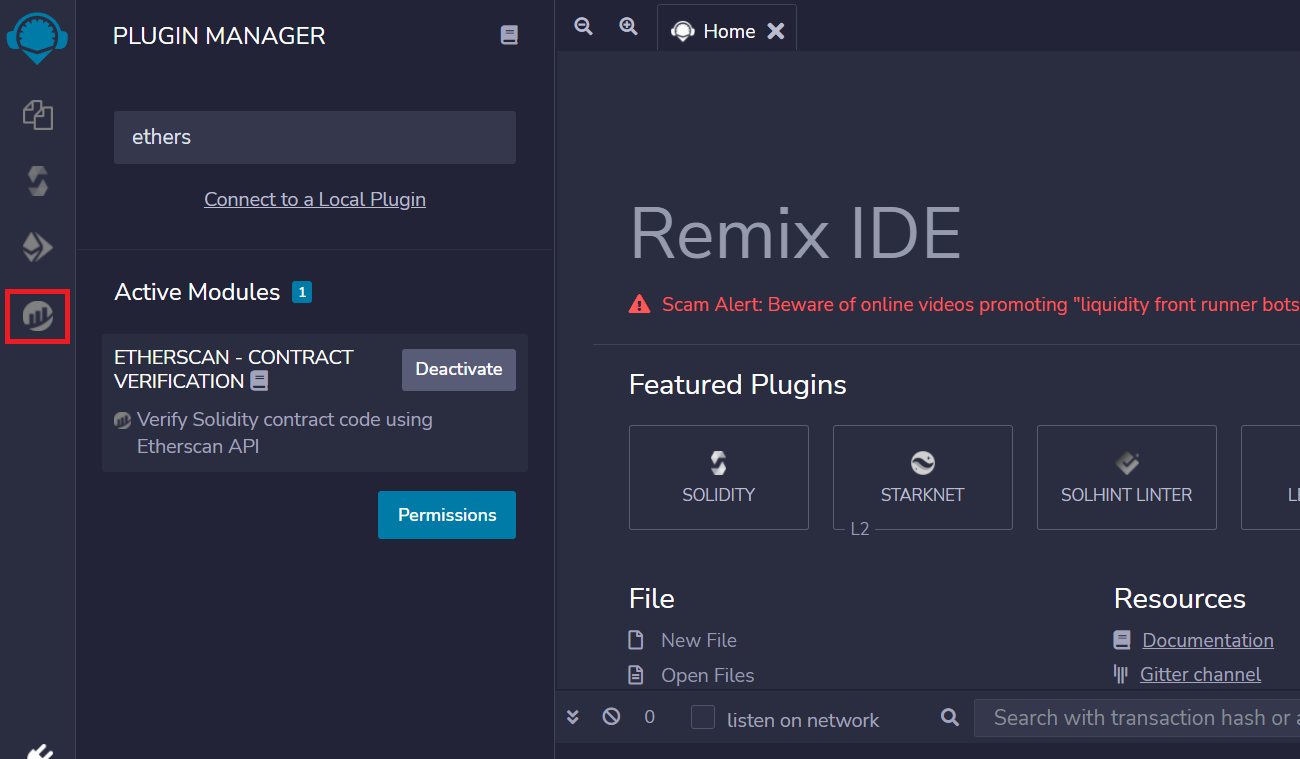
Task: Click Open Files on Home page
Action: pos(707,675)
